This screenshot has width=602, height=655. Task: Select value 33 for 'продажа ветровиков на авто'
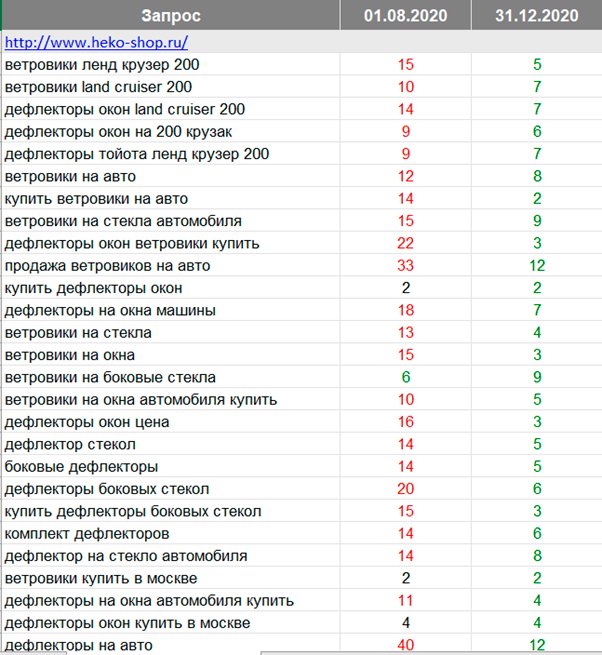pyautogui.click(x=406, y=266)
